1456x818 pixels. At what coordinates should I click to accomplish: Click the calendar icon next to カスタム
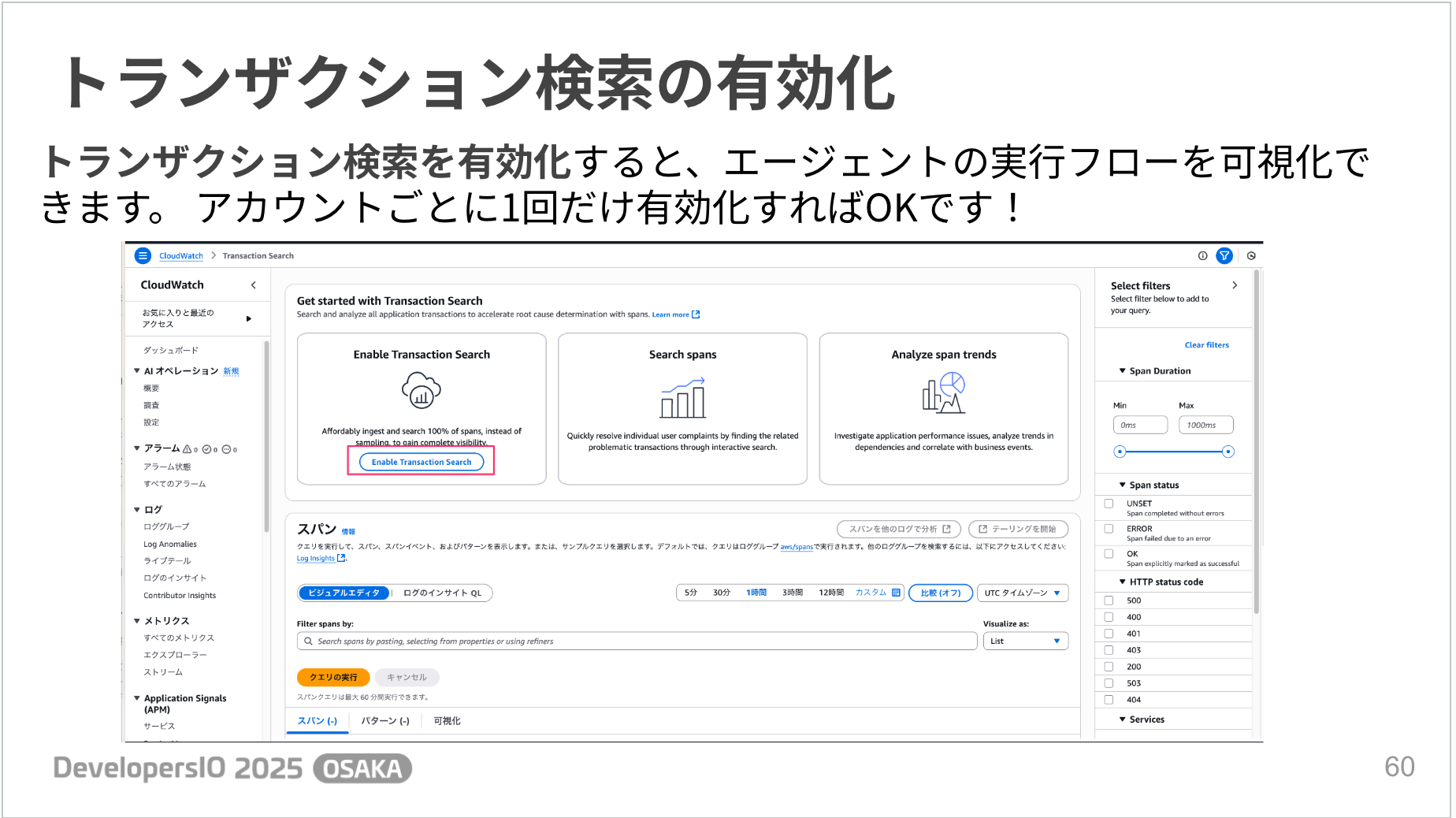pos(896,593)
